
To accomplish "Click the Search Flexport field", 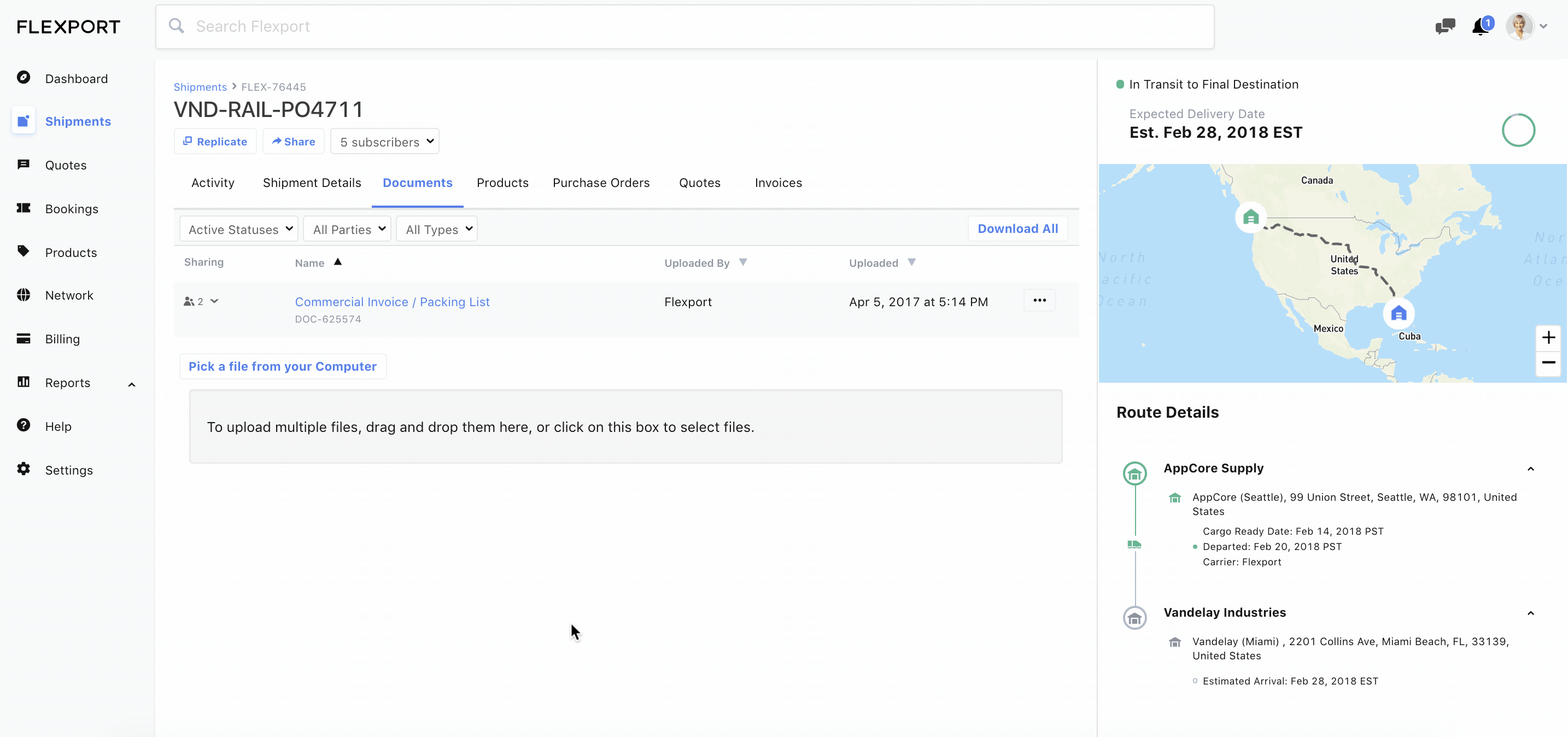I will click(x=684, y=26).
